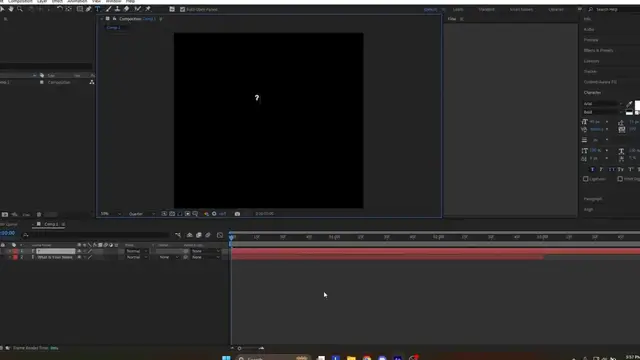Select the Rectangle shape tool
The width and height of the screenshot is (640, 360).
pos(80,9)
